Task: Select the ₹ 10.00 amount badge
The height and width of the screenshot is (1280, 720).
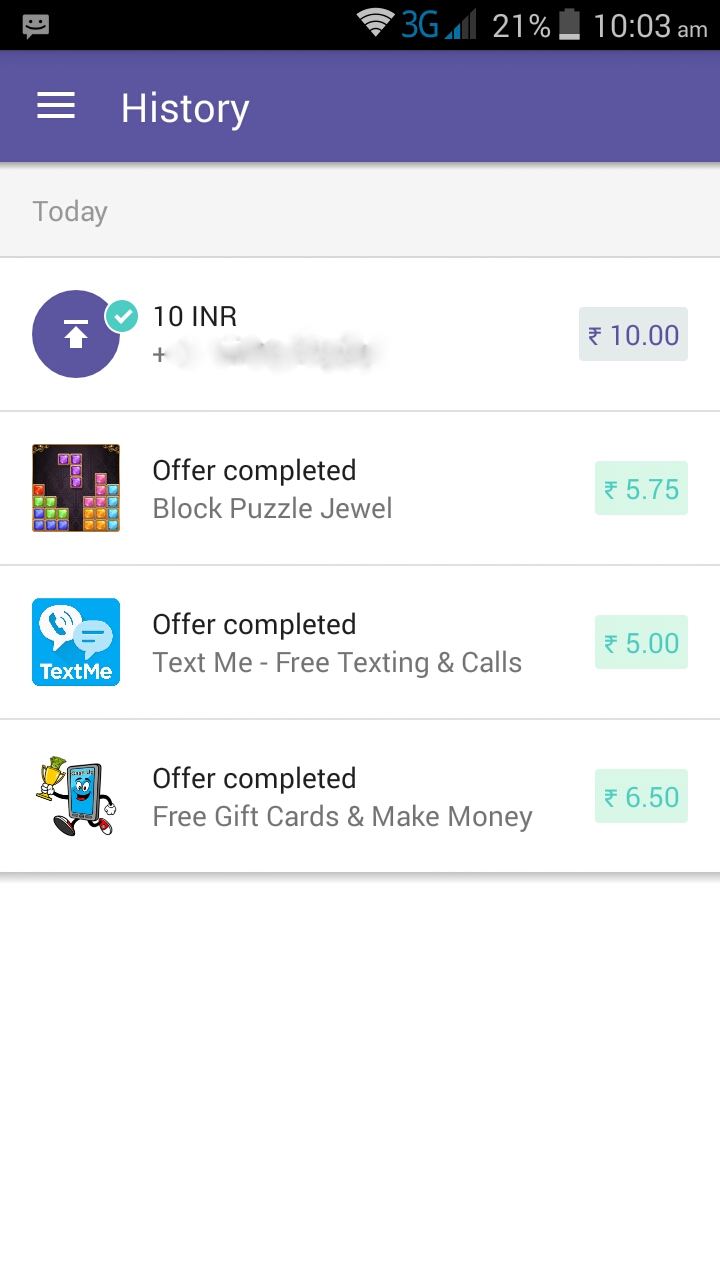Action: click(633, 334)
